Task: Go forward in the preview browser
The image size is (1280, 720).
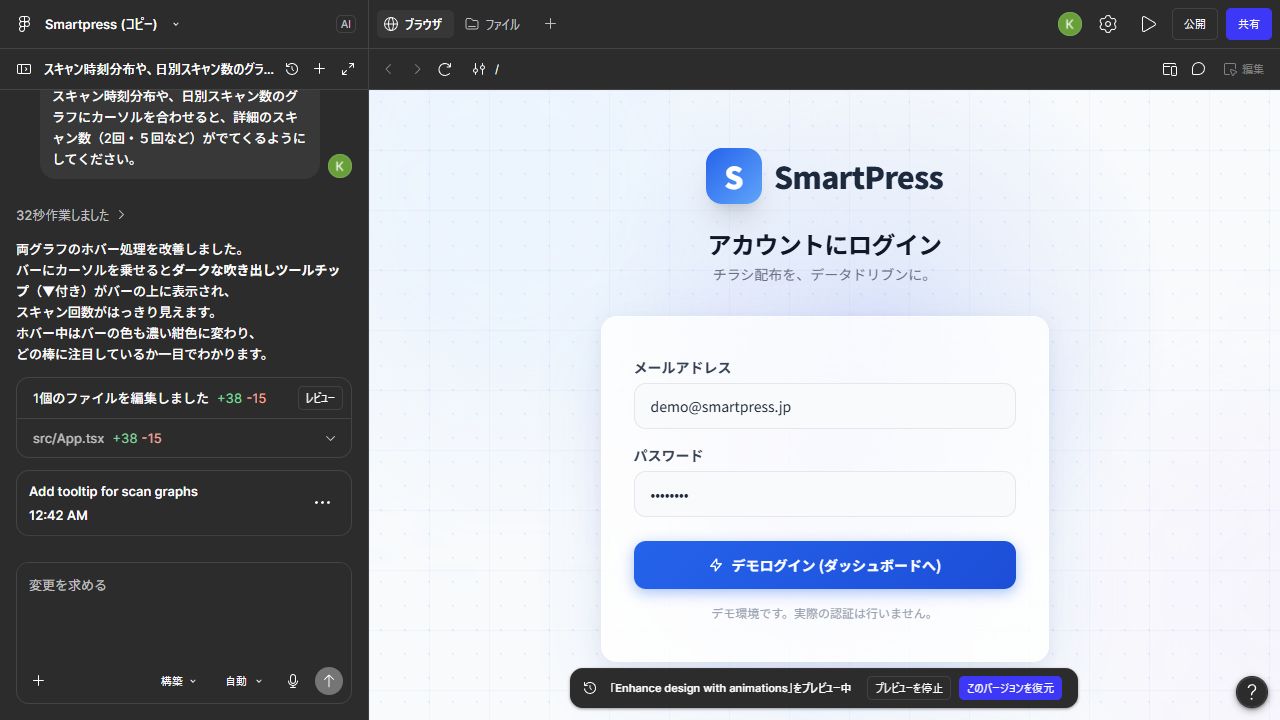Action: (x=417, y=69)
